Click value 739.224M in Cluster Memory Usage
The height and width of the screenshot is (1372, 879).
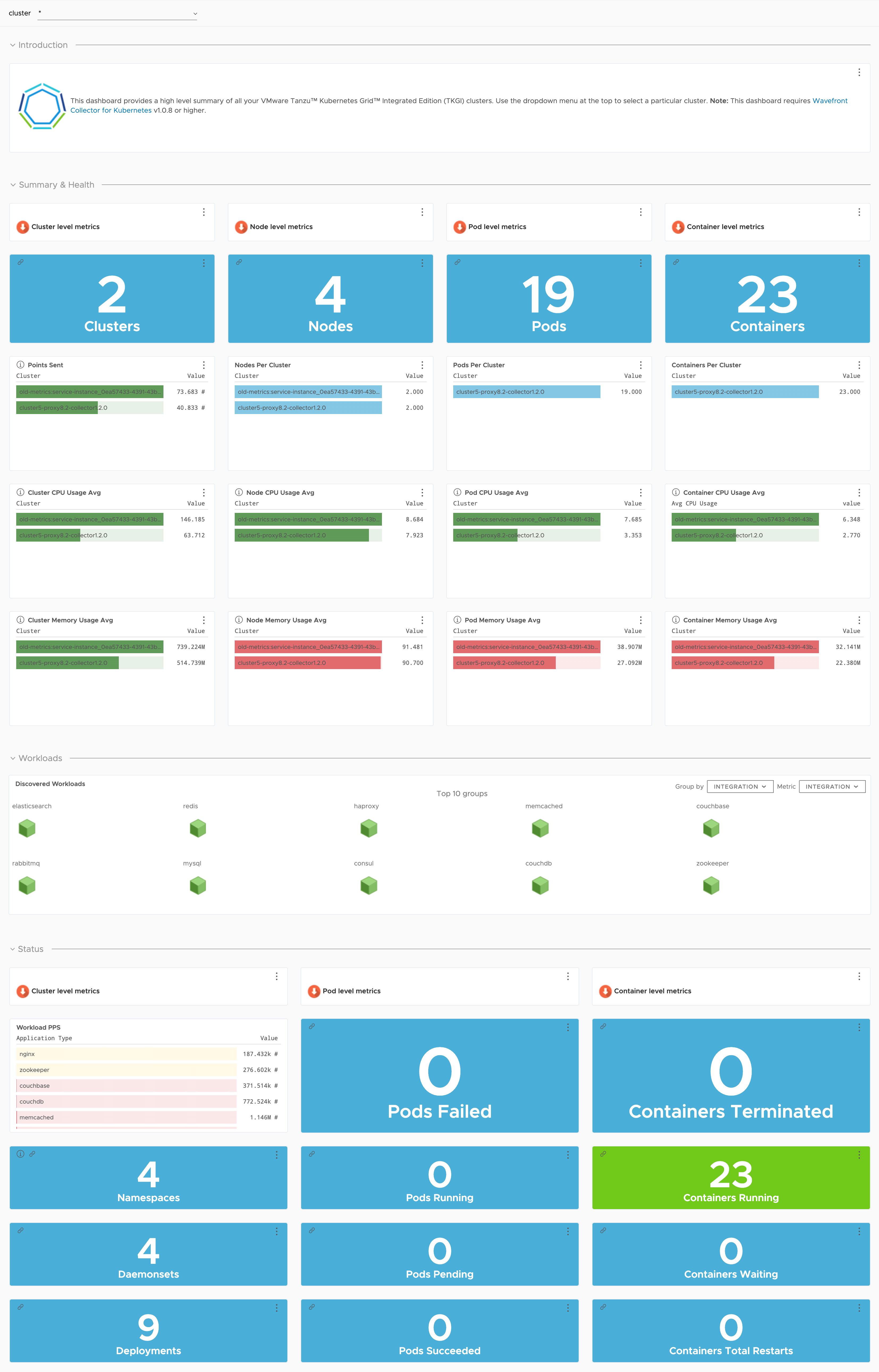click(191, 647)
